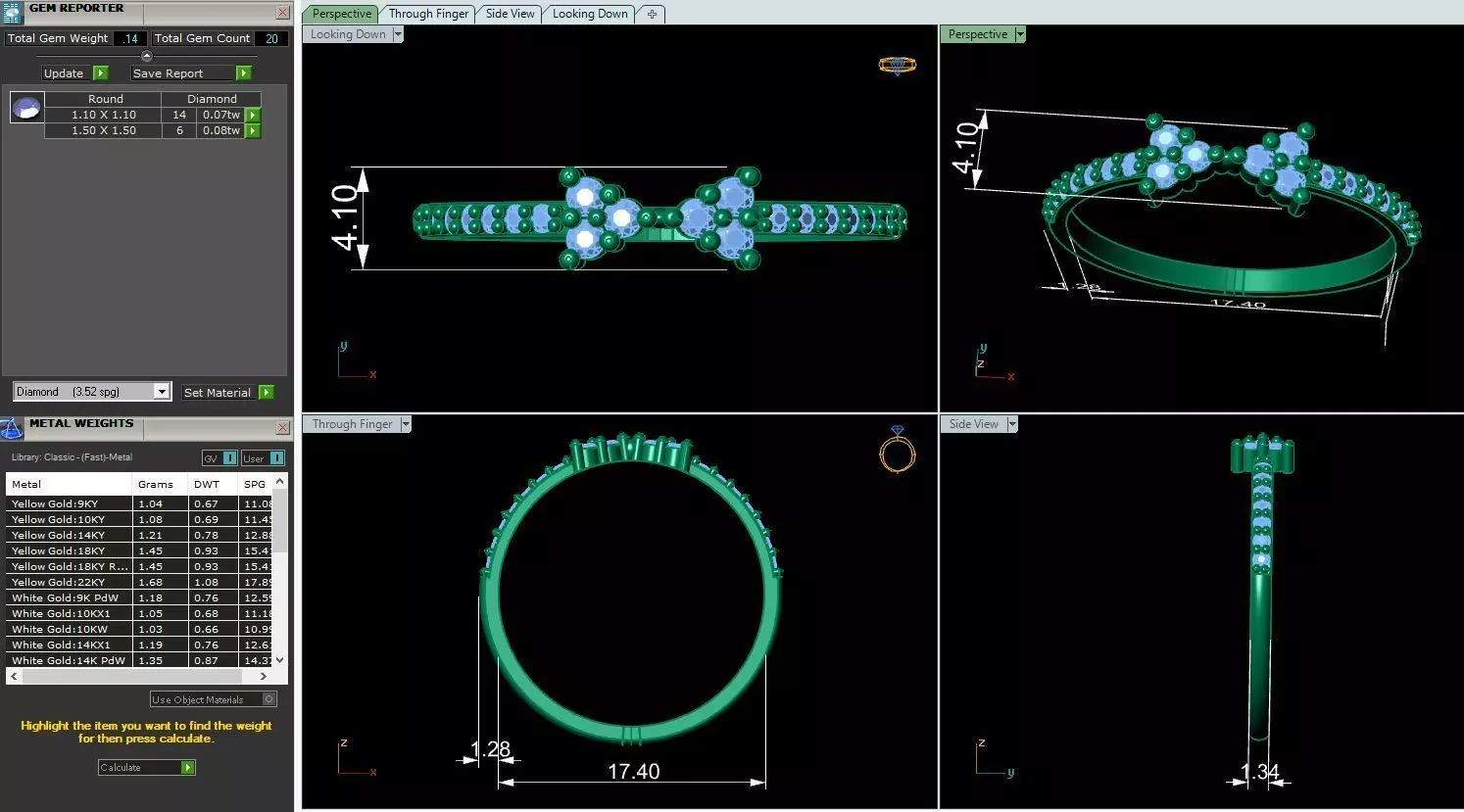Click ring orientation icon in Through Finger viewport
1464x812 pixels.
[897, 450]
